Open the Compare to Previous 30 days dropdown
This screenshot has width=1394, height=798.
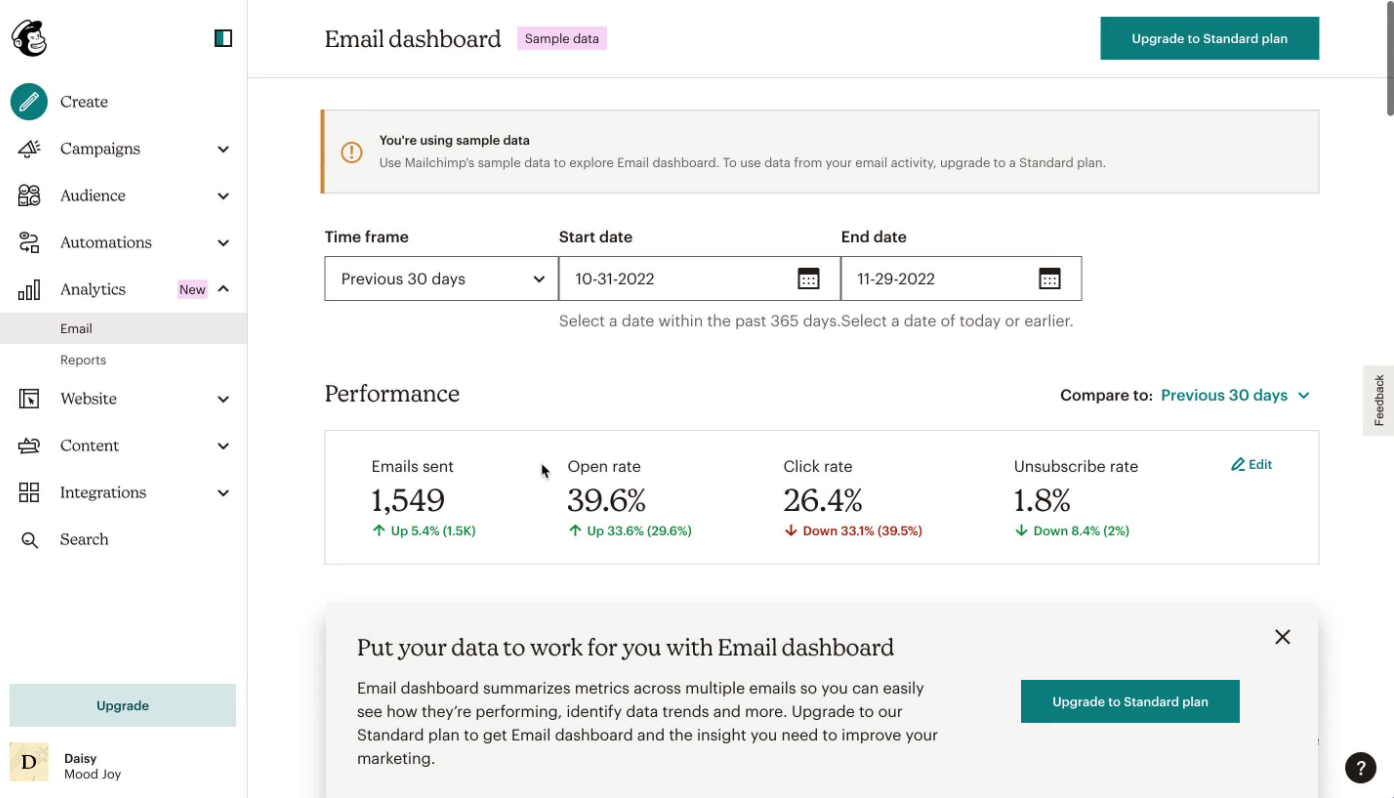[x=1235, y=395]
